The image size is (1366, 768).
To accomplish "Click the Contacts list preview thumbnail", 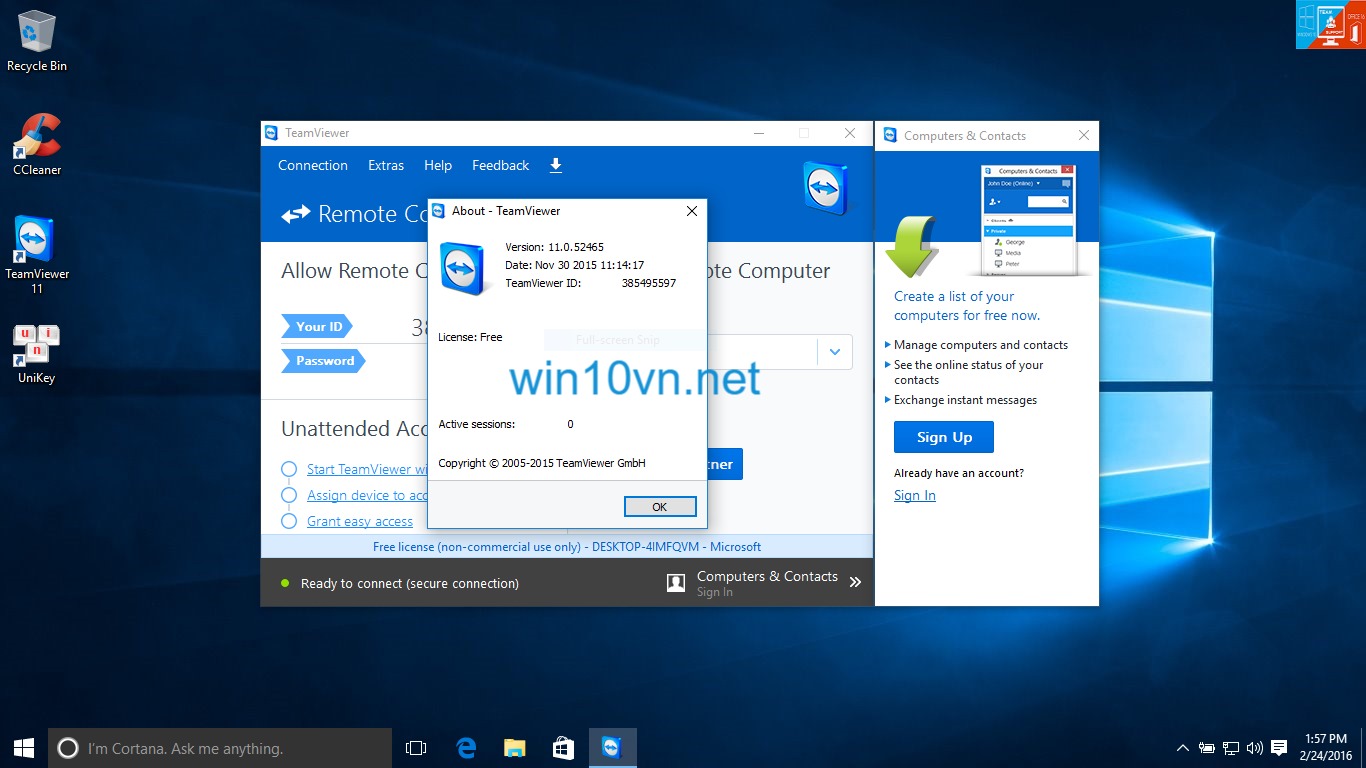I will point(1028,220).
